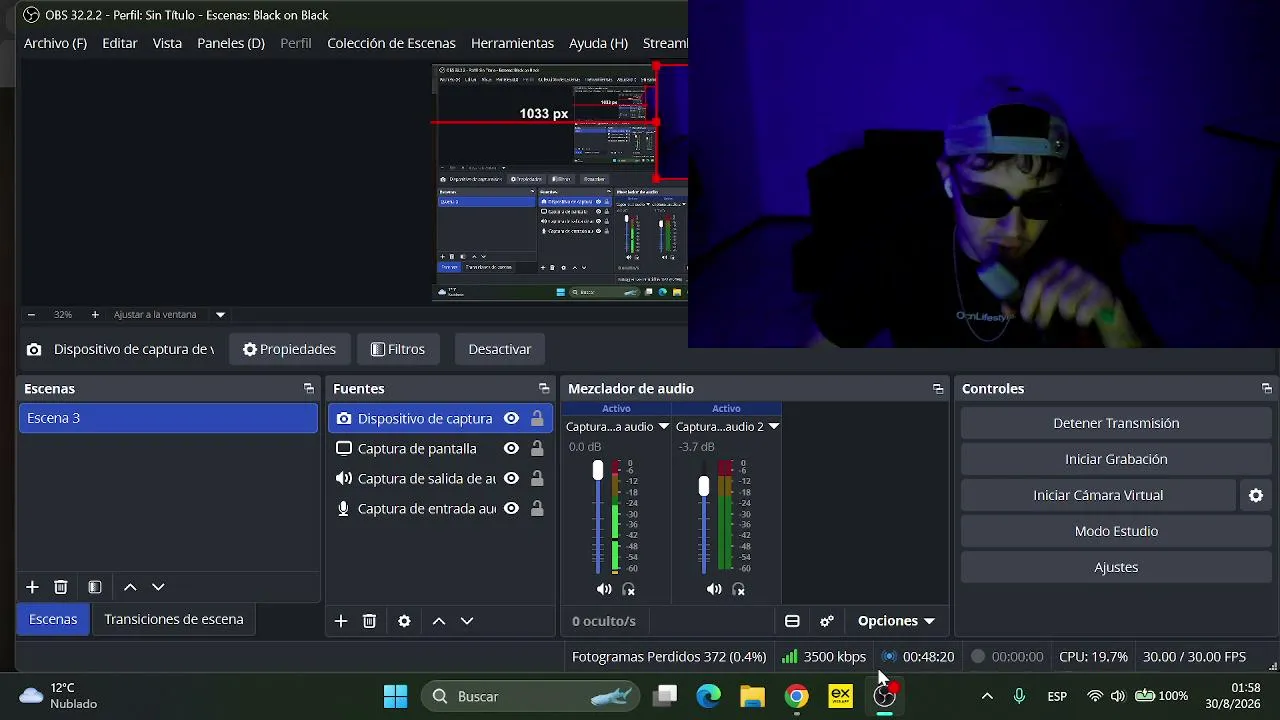The height and width of the screenshot is (720, 1280).
Task: Open Ajustes in Controles panel
Action: click(x=1116, y=567)
